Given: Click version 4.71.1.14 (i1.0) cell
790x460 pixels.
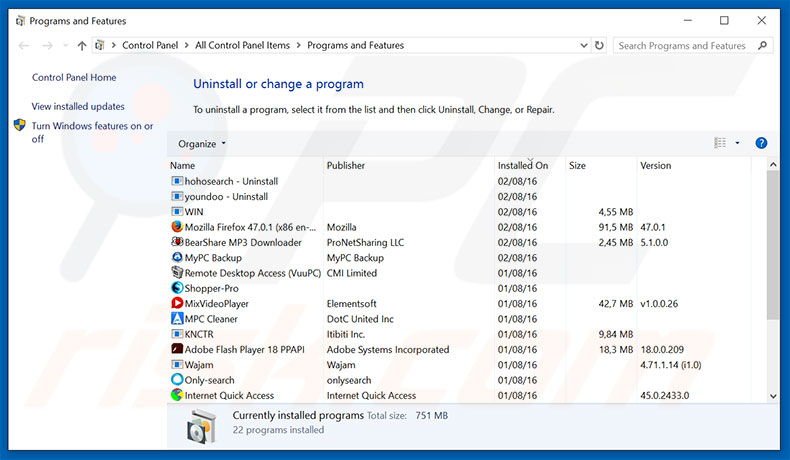Looking at the screenshot, I should click(x=671, y=365).
